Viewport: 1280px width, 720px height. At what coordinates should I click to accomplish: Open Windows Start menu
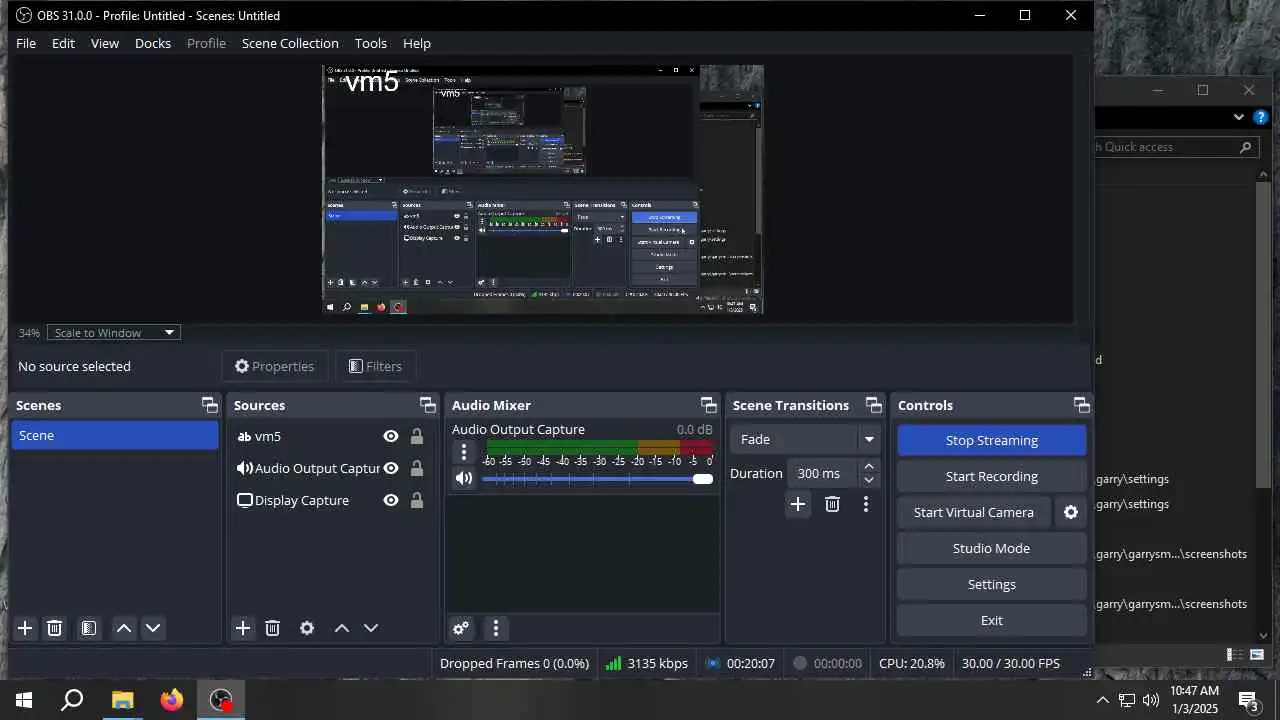24,700
